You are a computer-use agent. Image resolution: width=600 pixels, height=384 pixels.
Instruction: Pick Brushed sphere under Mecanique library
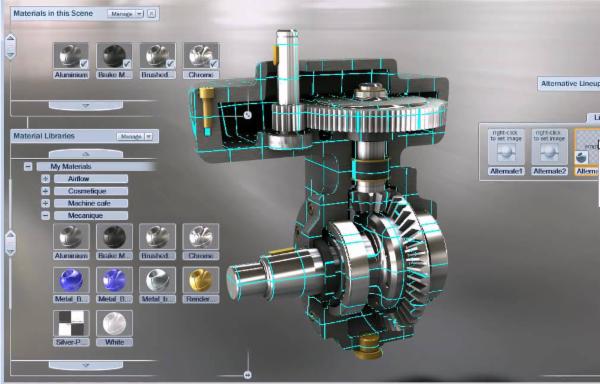click(157, 236)
